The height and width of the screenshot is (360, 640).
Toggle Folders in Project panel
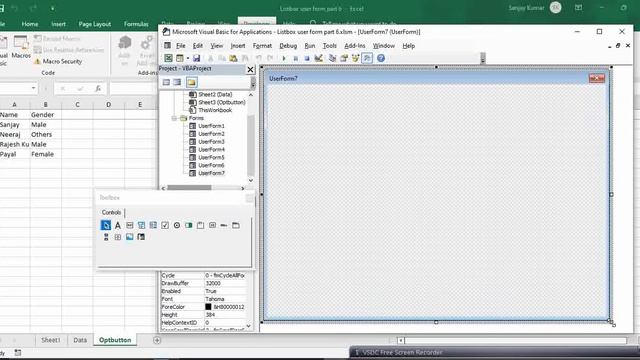coord(191,82)
